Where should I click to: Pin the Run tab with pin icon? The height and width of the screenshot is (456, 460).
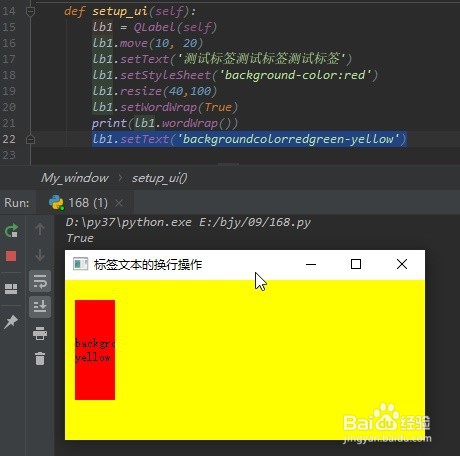tap(11, 321)
